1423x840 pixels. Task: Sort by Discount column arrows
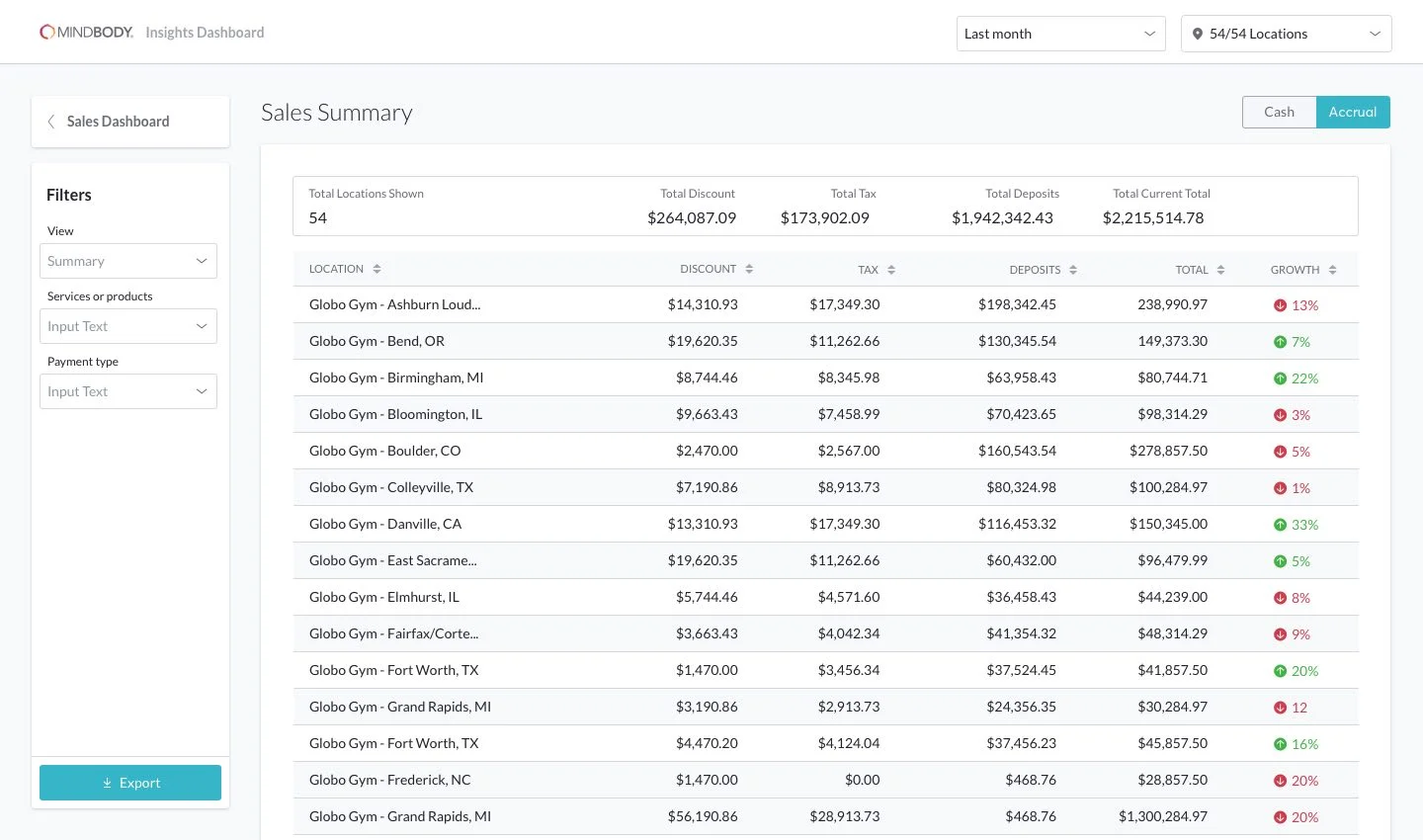point(749,269)
